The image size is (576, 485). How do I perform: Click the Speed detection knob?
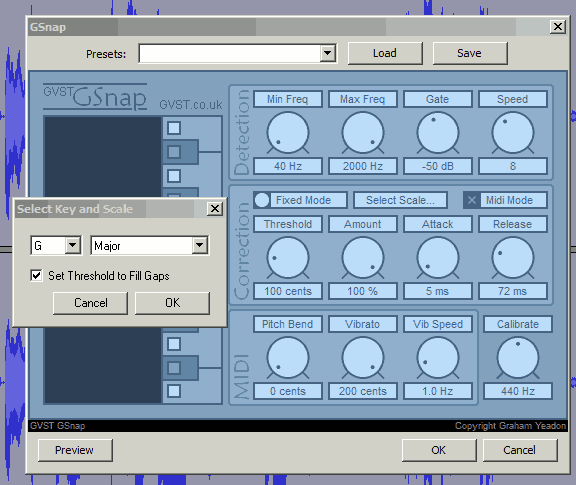click(513, 133)
